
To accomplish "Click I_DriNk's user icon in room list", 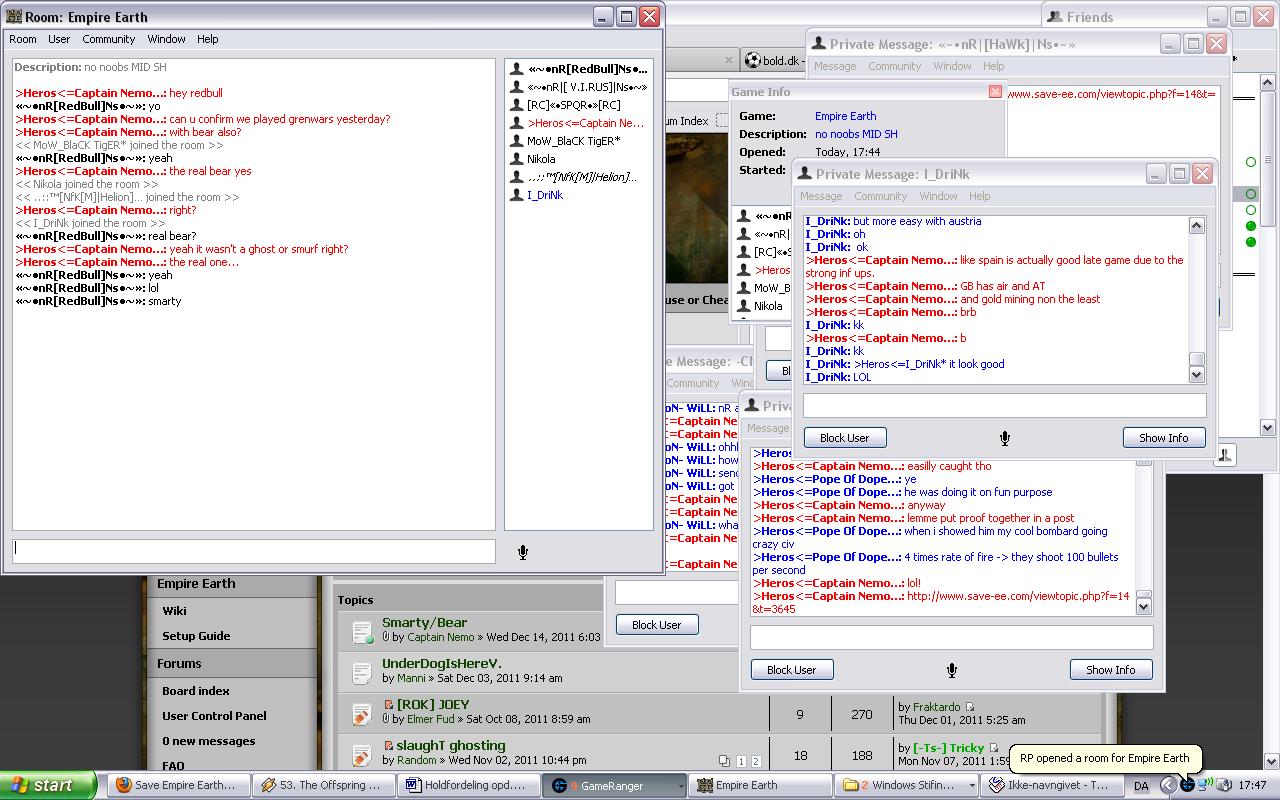I will click(x=516, y=195).
